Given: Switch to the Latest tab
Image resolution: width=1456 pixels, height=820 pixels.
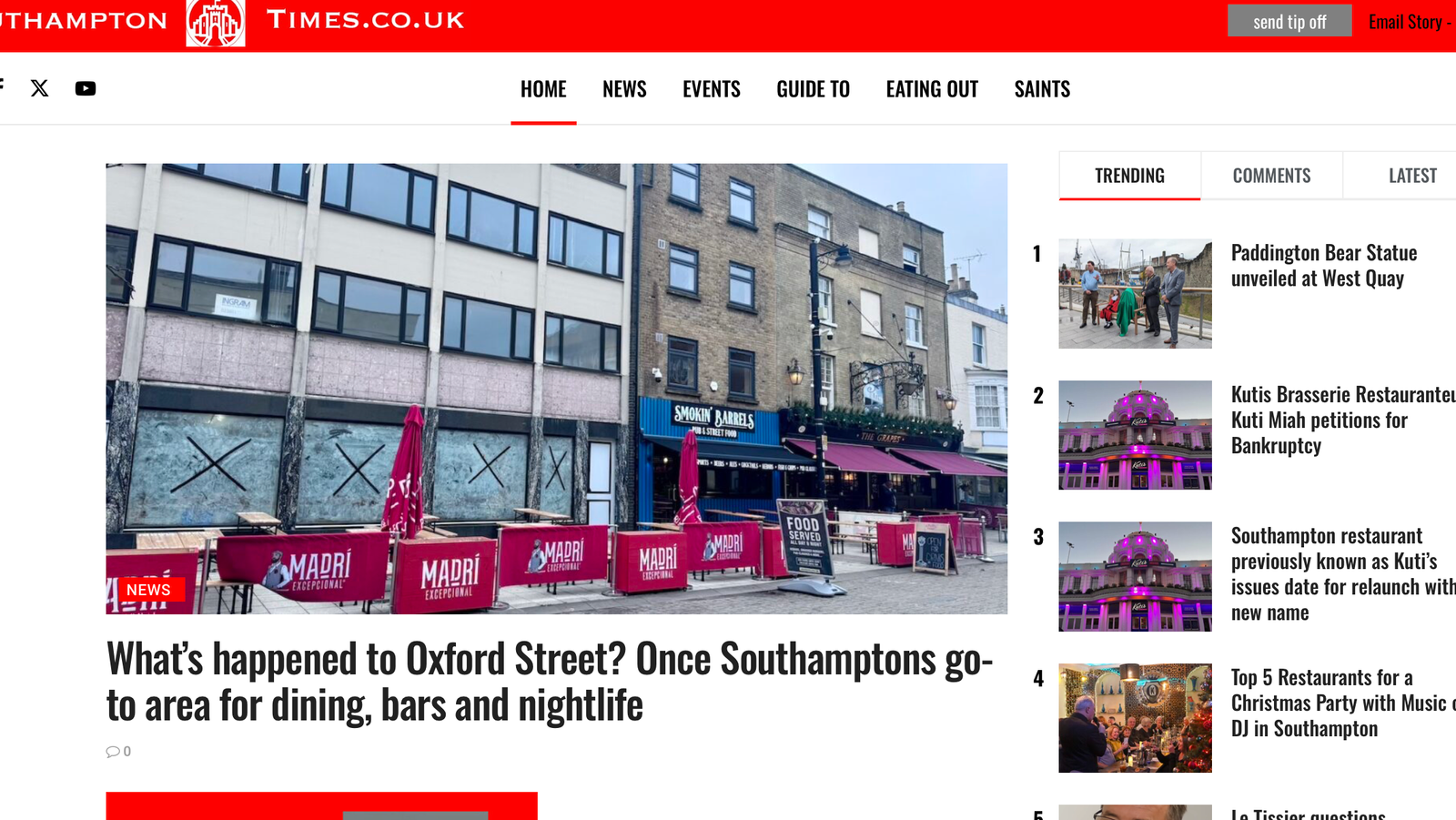Looking at the screenshot, I should click(x=1412, y=176).
